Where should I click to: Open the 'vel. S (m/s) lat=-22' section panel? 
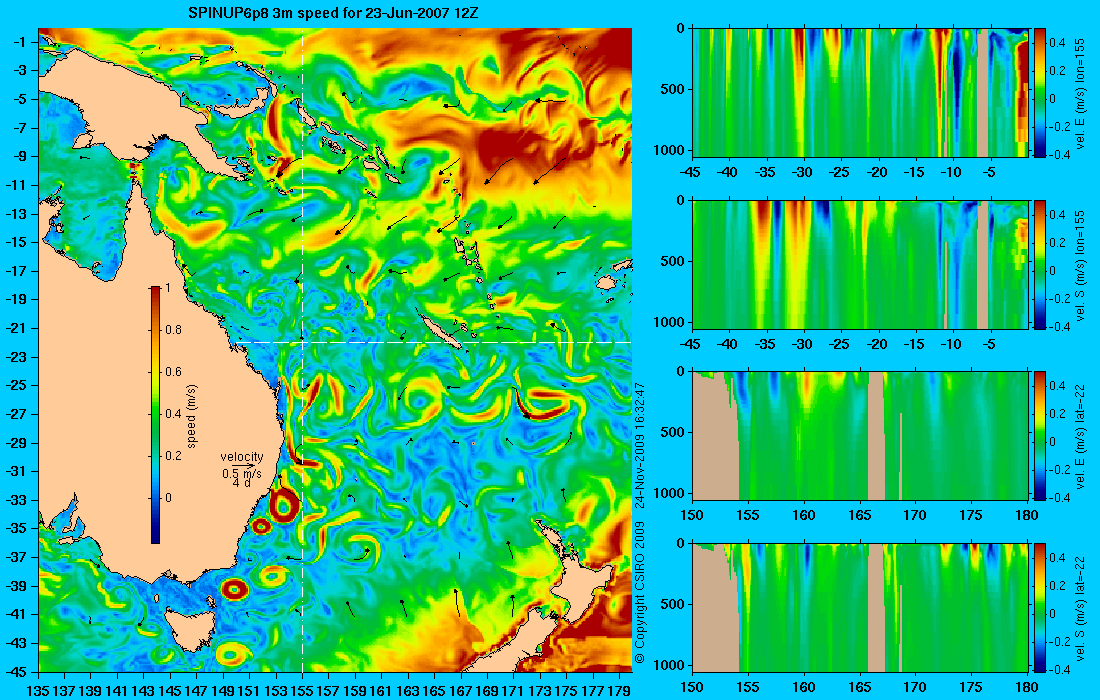[861, 607]
